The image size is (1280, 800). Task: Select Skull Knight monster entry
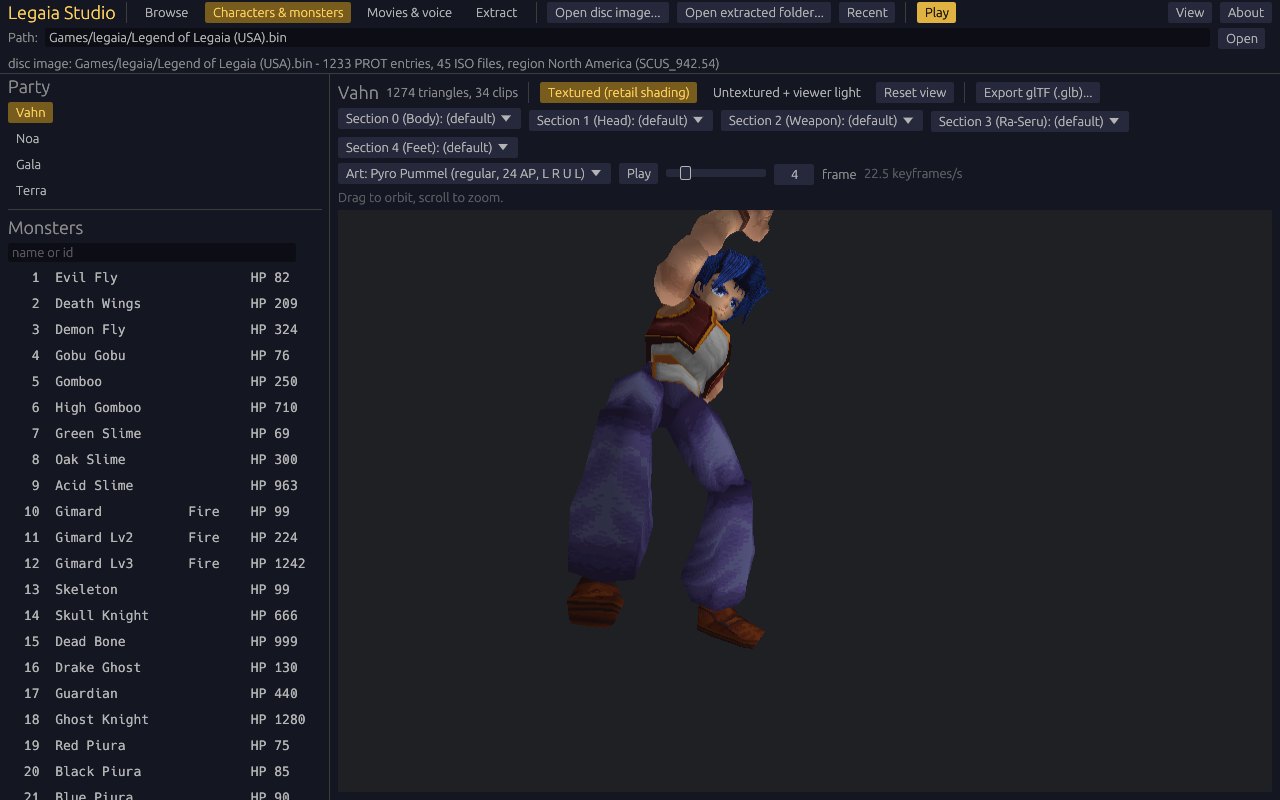(x=164, y=615)
